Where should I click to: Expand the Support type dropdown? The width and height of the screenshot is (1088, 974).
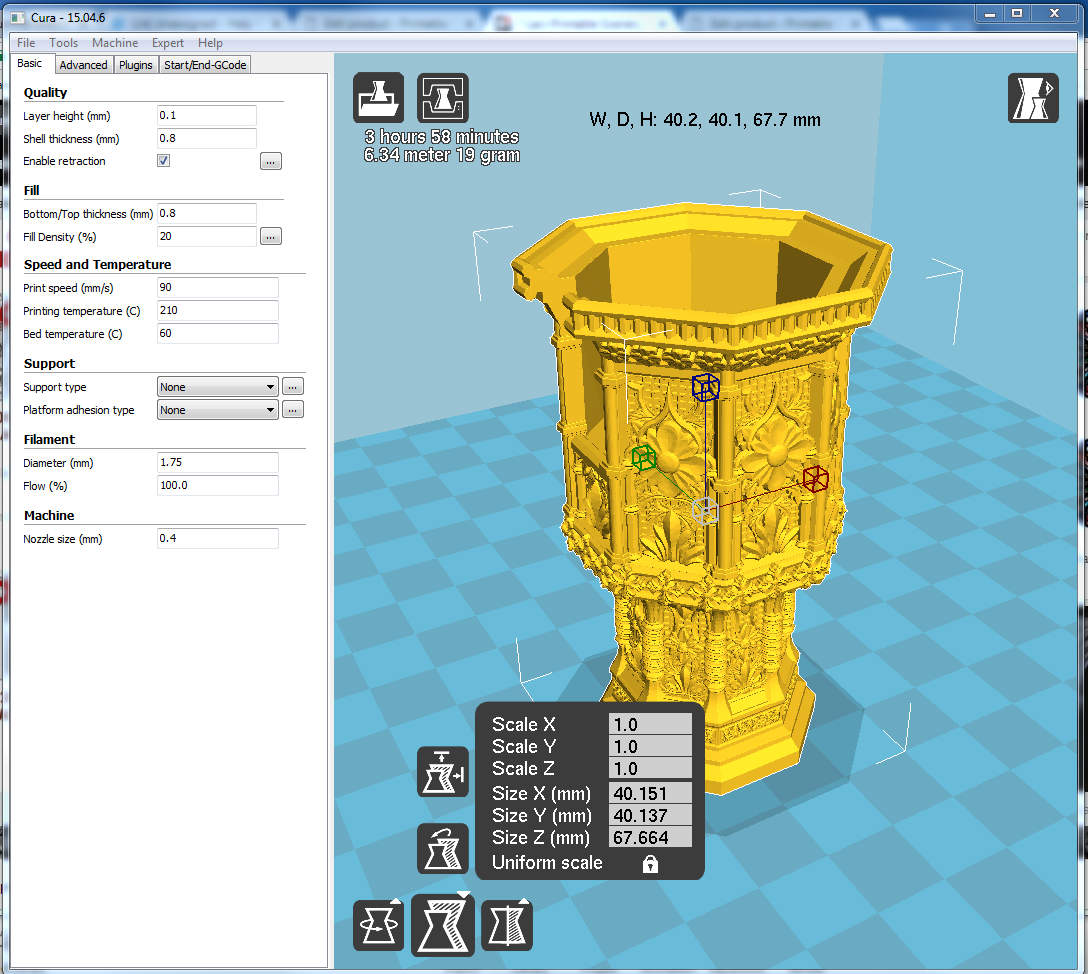click(218, 387)
